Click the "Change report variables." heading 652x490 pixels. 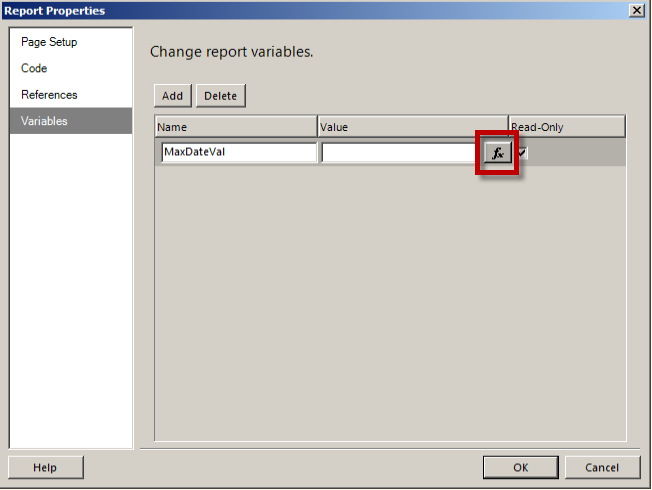click(231, 51)
